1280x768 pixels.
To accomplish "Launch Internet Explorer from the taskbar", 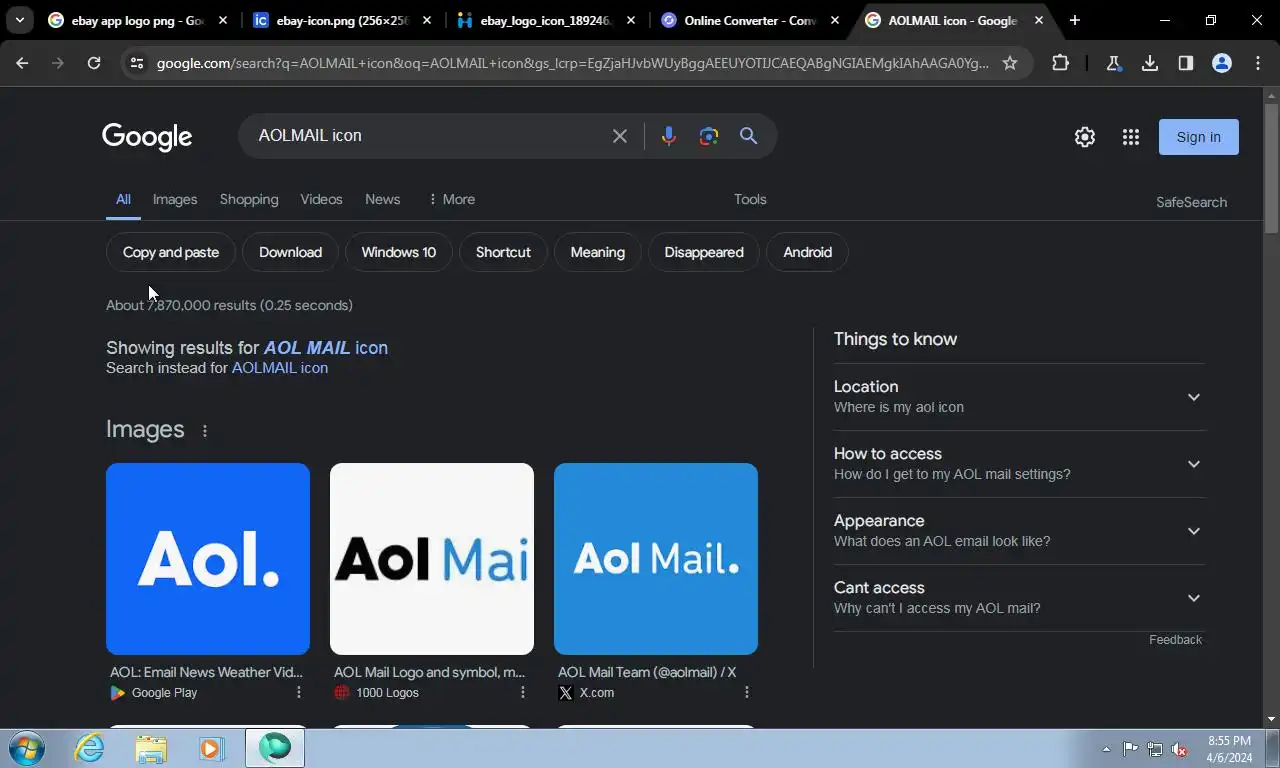I will pos(89,748).
